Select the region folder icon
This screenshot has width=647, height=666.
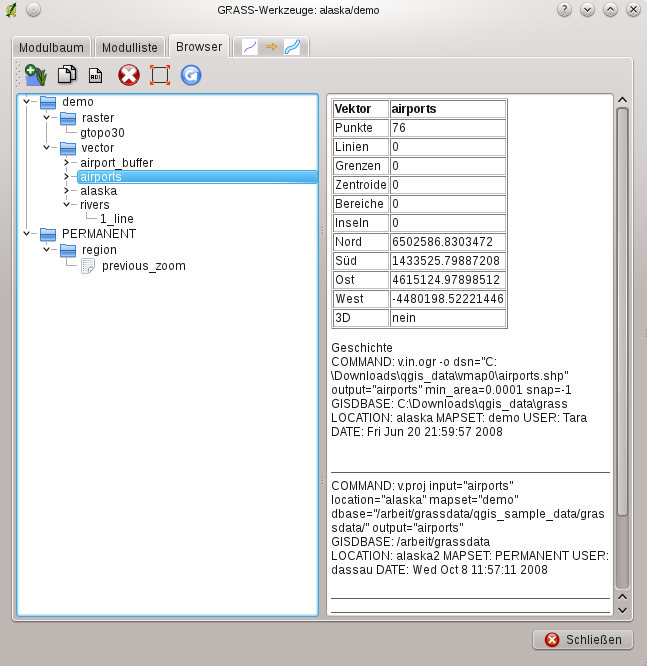point(68,250)
